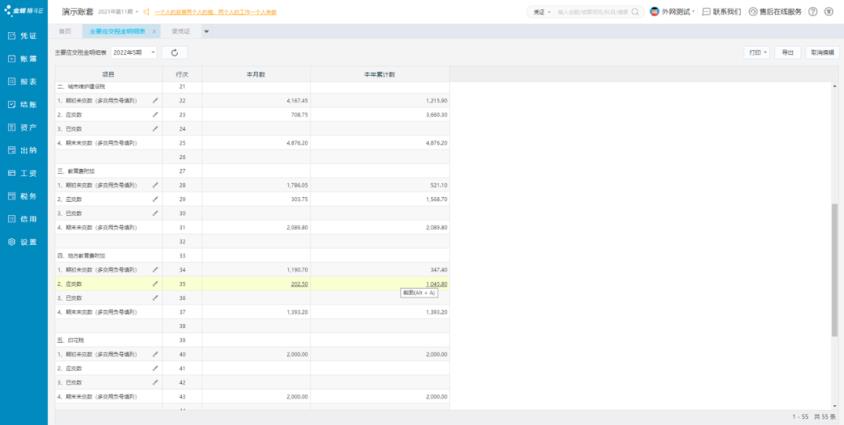Open the 工资 module in the sidebar
Image resolution: width=844 pixels, height=425 pixels.
coord(23,173)
